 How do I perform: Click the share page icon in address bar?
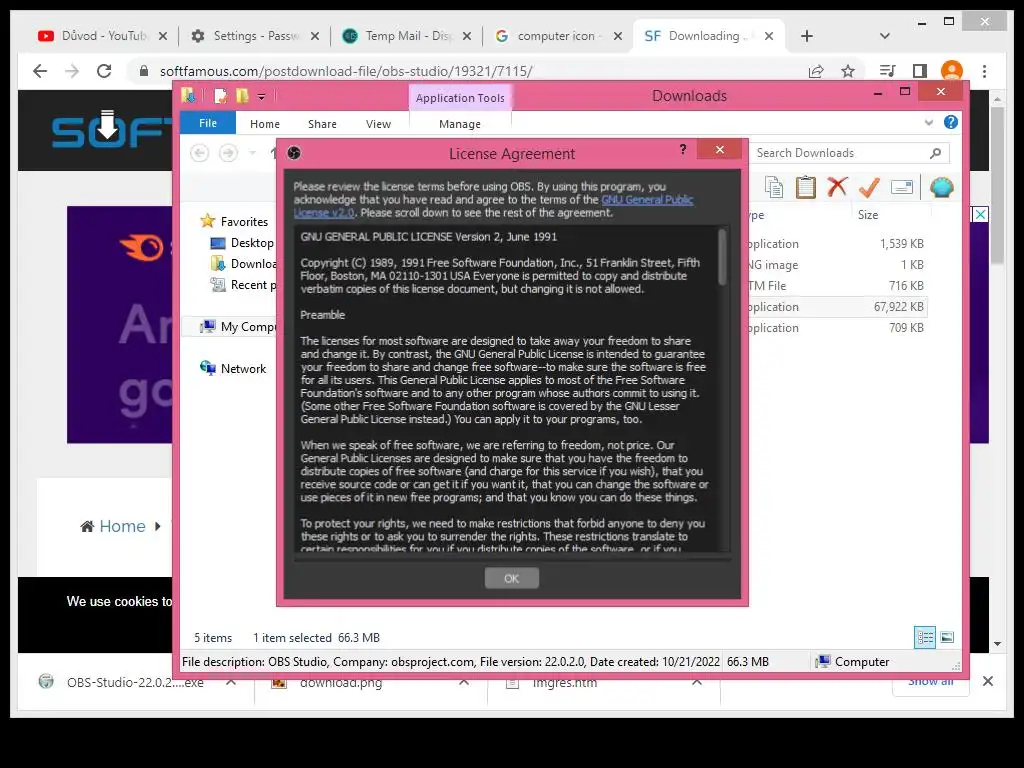point(816,71)
